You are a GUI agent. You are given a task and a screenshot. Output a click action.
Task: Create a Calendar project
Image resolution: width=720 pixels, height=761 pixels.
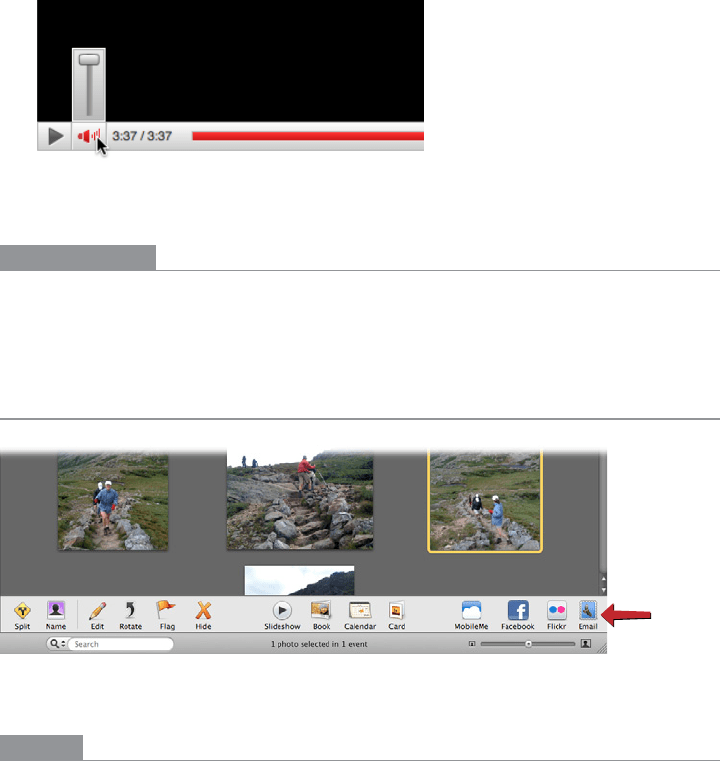click(x=360, y=615)
